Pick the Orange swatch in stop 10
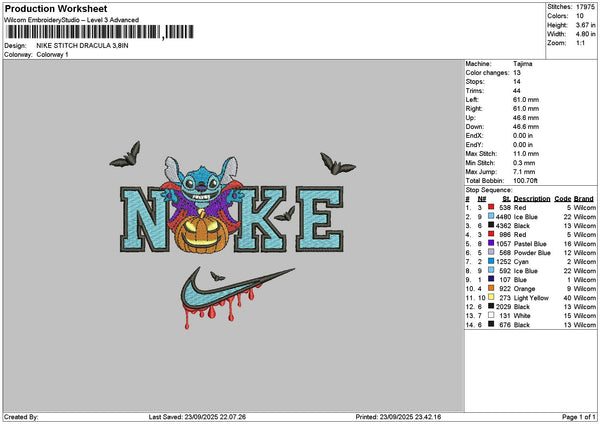Image resolution: width=600 pixels, height=424 pixels. coord(491,288)
